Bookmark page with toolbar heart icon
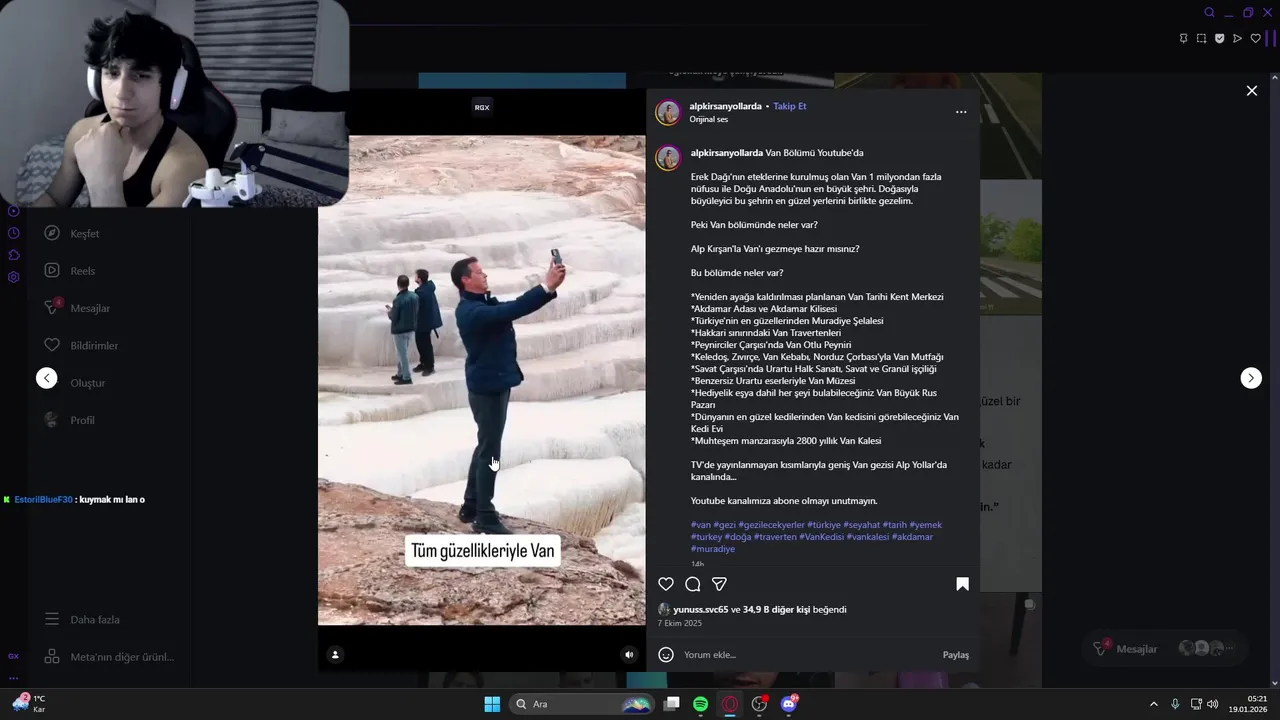This screenshot has width=1280, height=720. click(x=1255, y=39)
